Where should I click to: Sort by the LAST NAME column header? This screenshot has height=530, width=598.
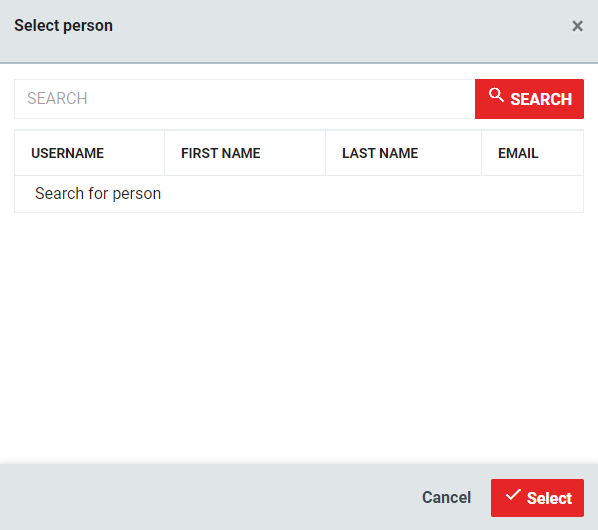click(380, 153)
